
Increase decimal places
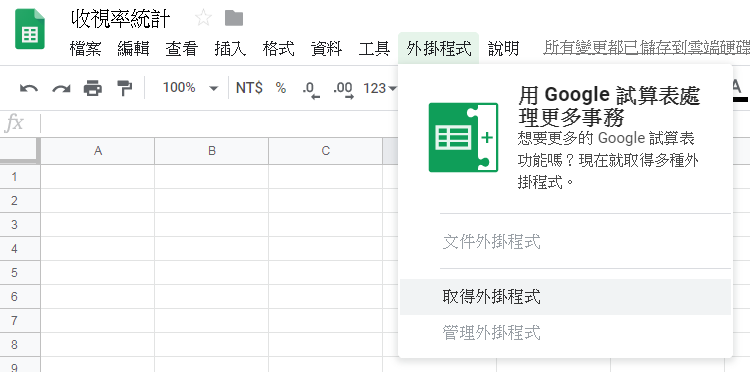pos(343,89)
